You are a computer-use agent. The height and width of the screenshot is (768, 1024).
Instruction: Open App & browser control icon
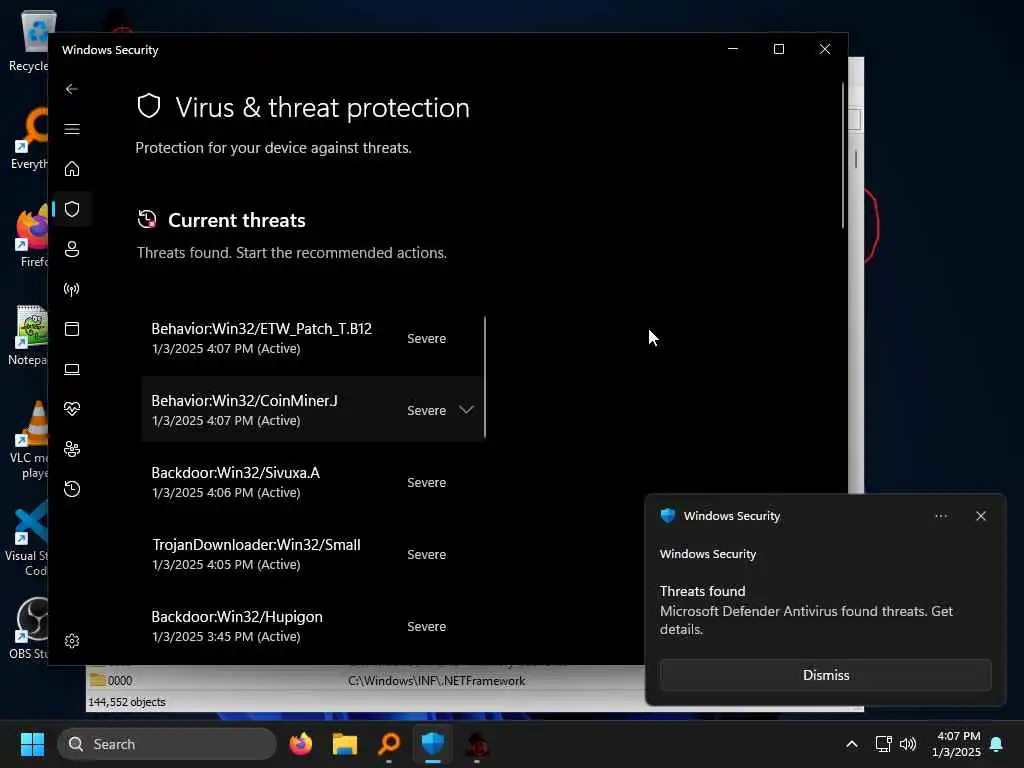72,328
